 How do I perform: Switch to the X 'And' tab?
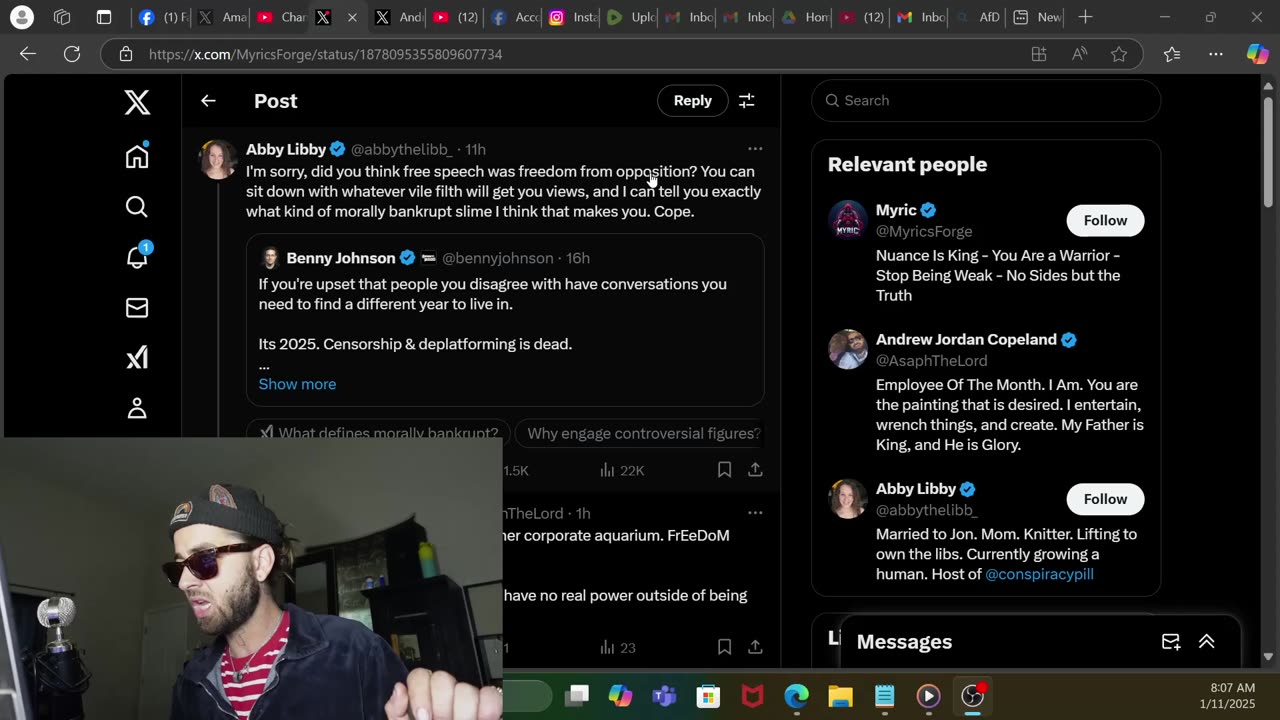tap(397, 17)
